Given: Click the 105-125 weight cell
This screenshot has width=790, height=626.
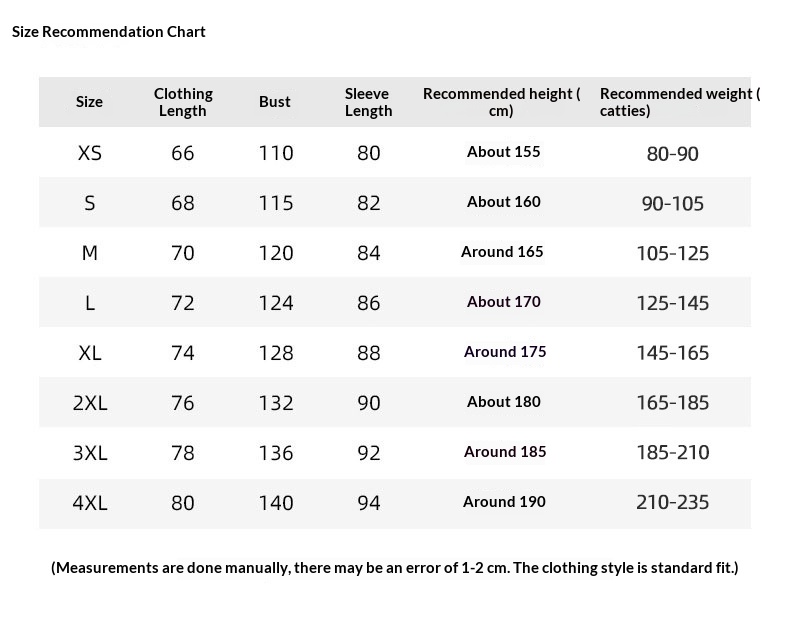Looking at the screenshot, I should point(673,253).
